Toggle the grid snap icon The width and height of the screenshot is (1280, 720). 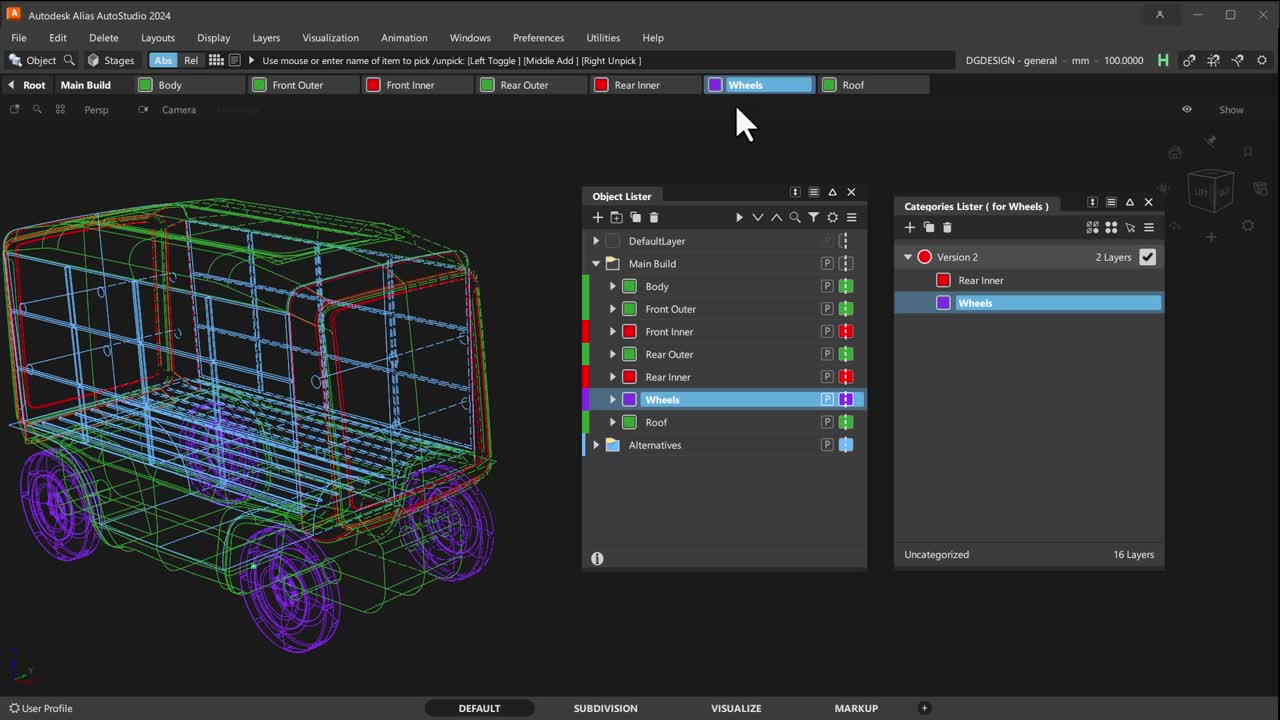pos(1213,60)
